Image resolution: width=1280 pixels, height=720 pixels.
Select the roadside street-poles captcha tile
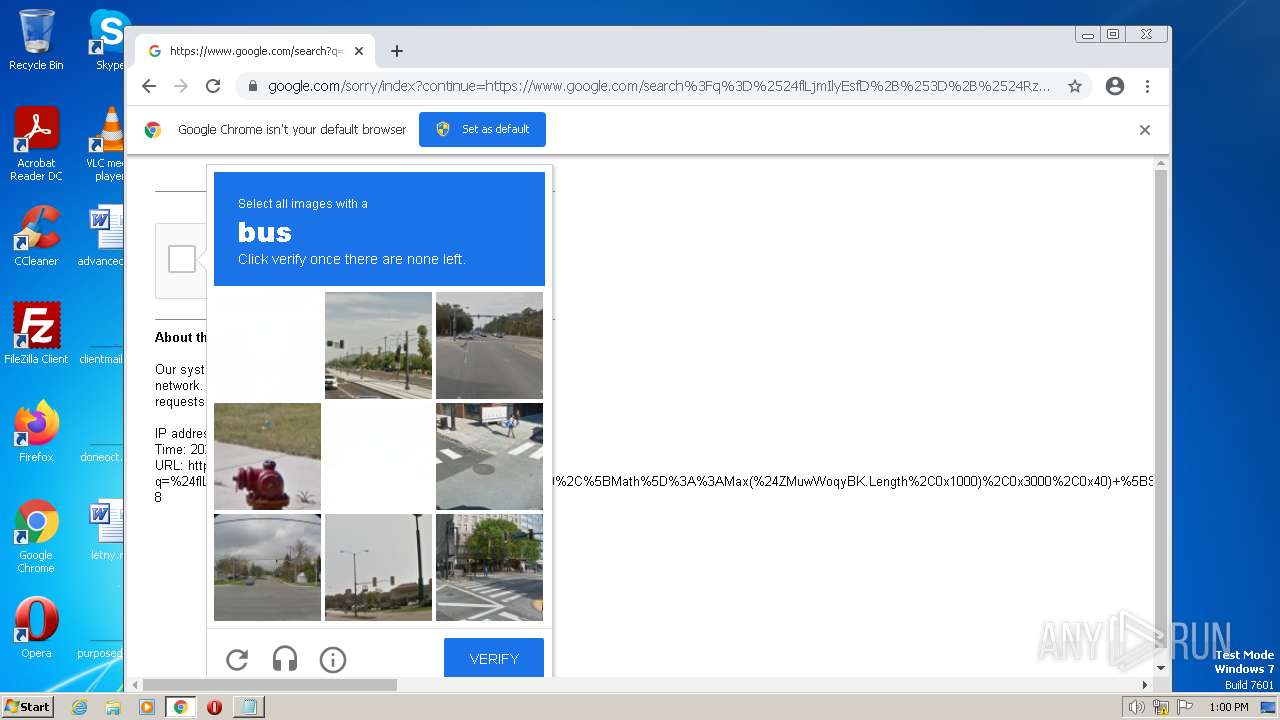pyautogui.click(x=378, y=345)
